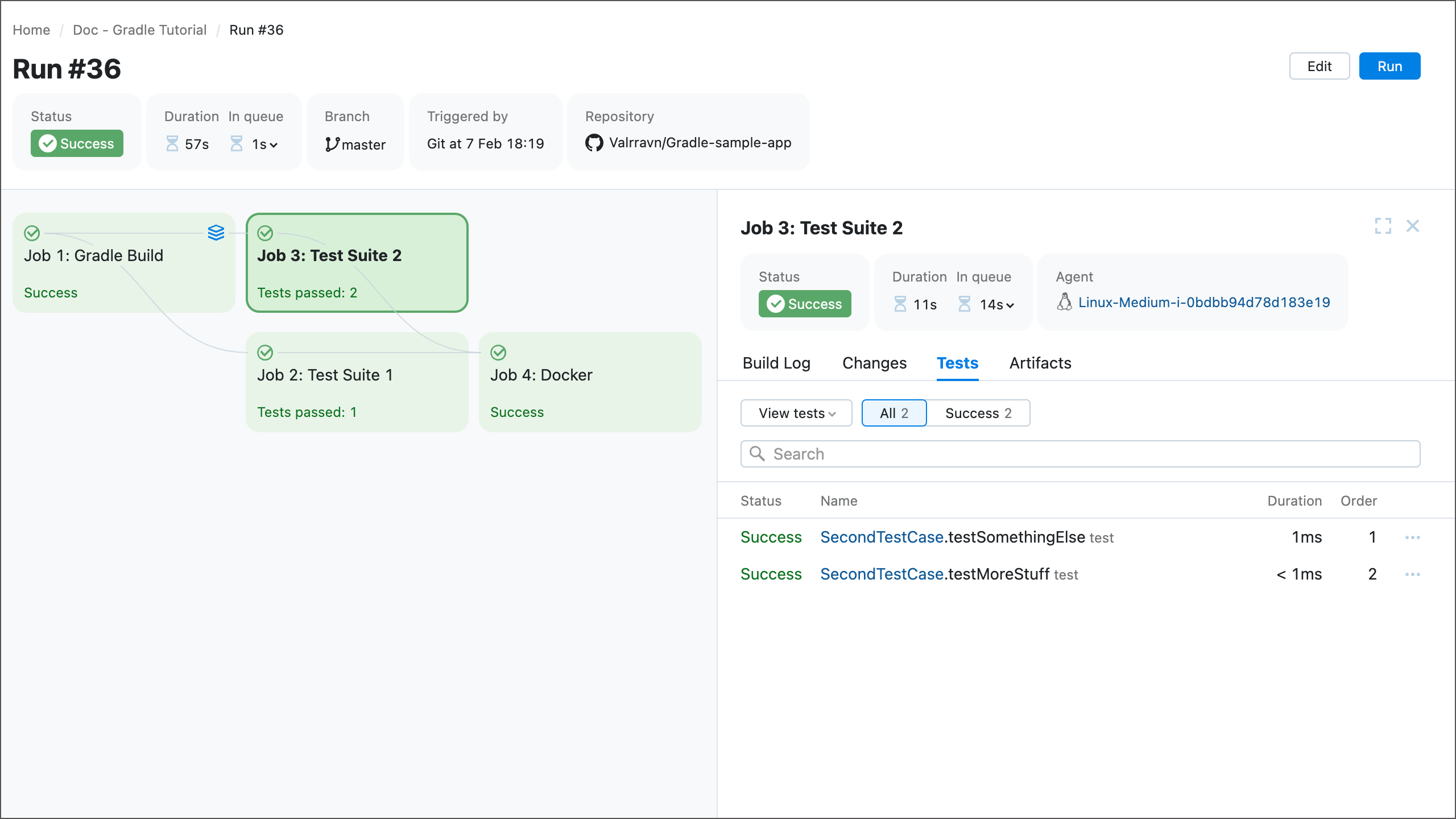Expand the job's In queue 14s dropdown
The height and width of the screenshot is (819, 1456).
[x=997, y=305]
